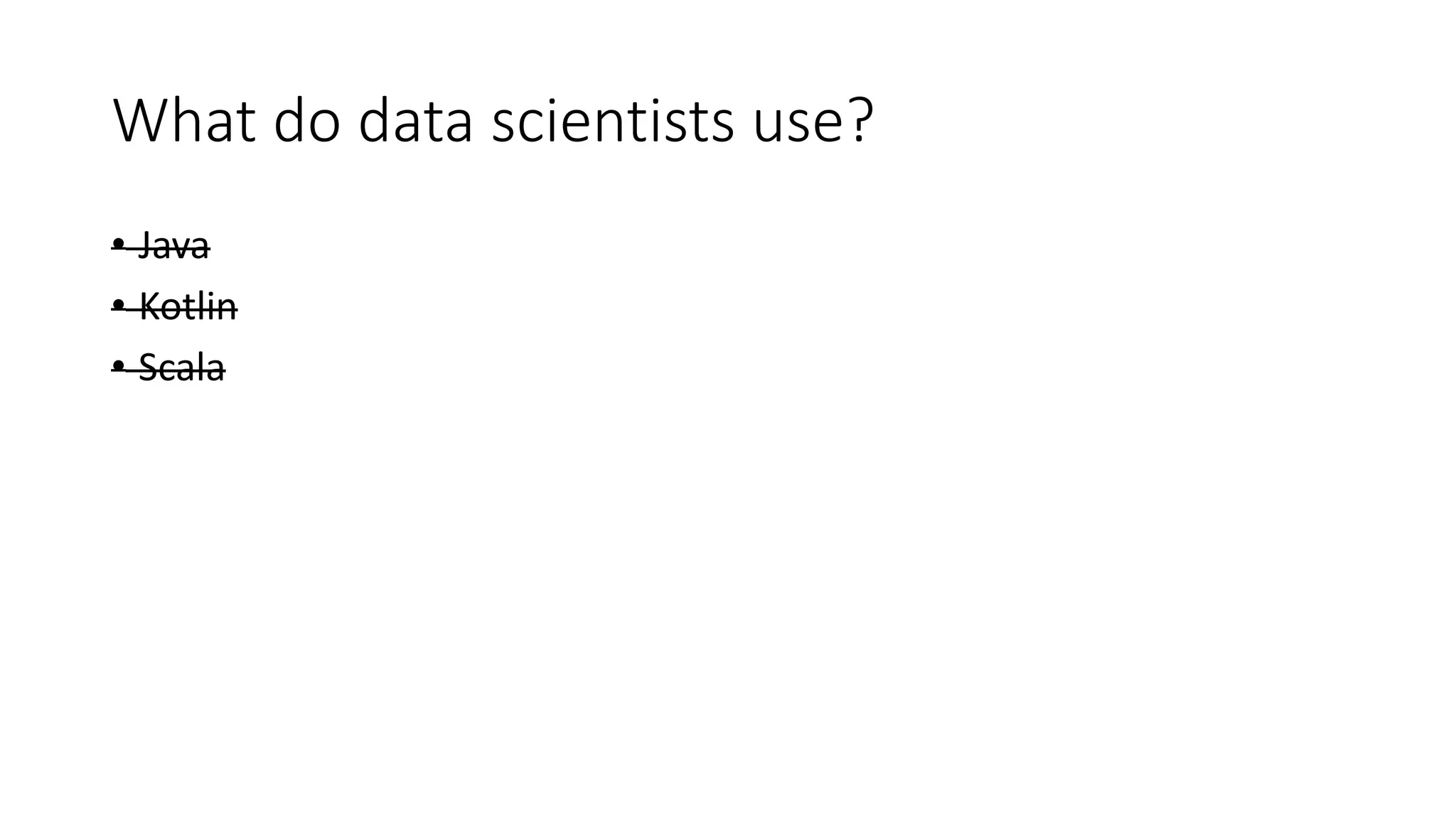Select the struck-through Scala bullet item
1456x819 pixels.
(x=168, y=368)
